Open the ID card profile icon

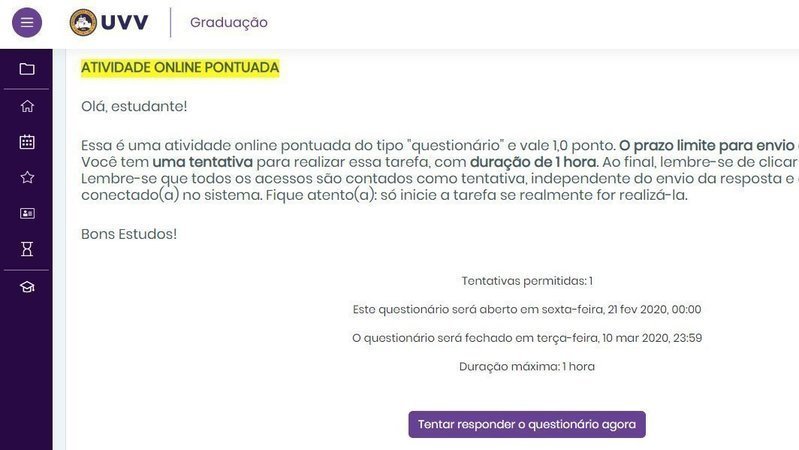tap(27, 213)
